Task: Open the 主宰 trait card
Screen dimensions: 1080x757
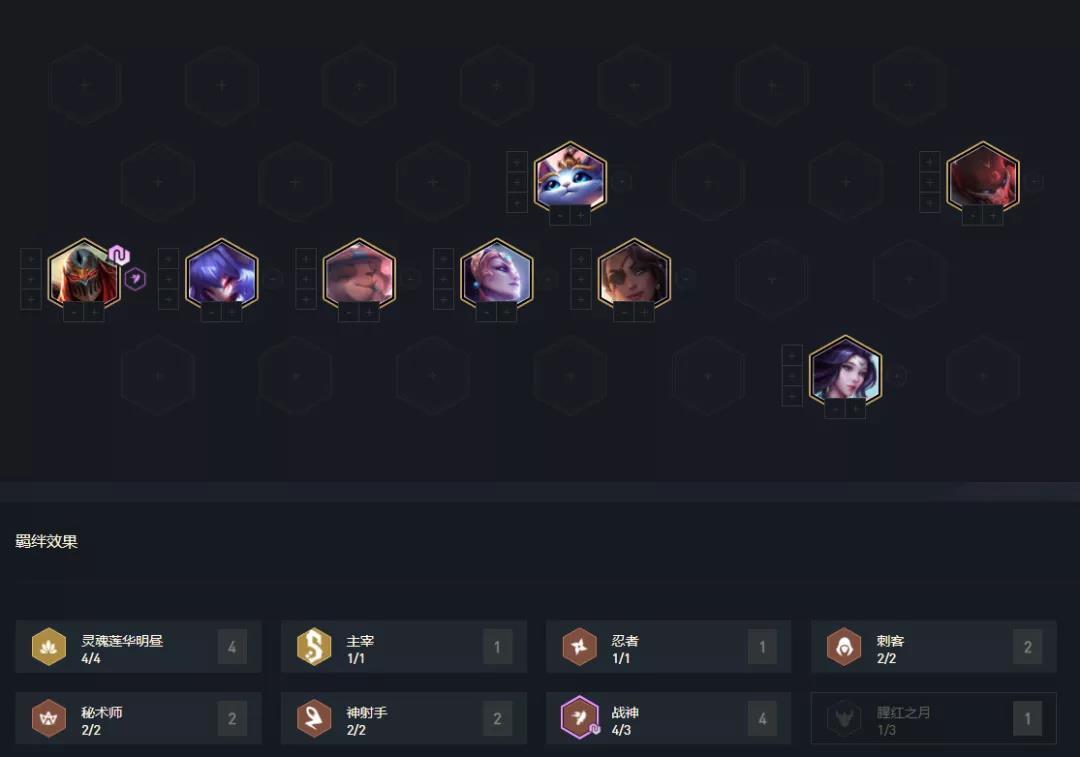Action: (x=404, y=647)
